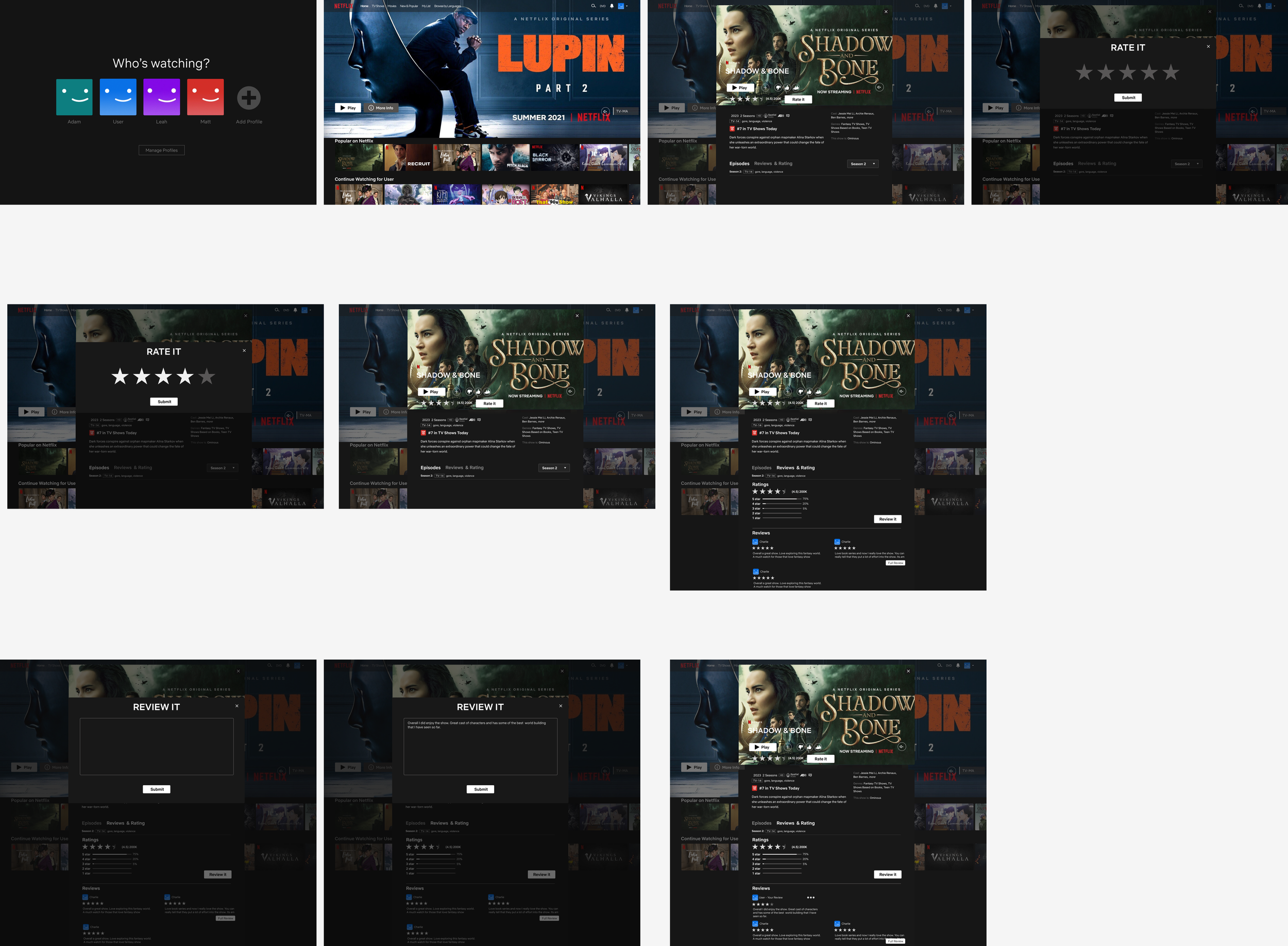Open the Pitch Black thumbnail in Popular row
Viewport: 1288px width, 946px height.
[505, 158]
